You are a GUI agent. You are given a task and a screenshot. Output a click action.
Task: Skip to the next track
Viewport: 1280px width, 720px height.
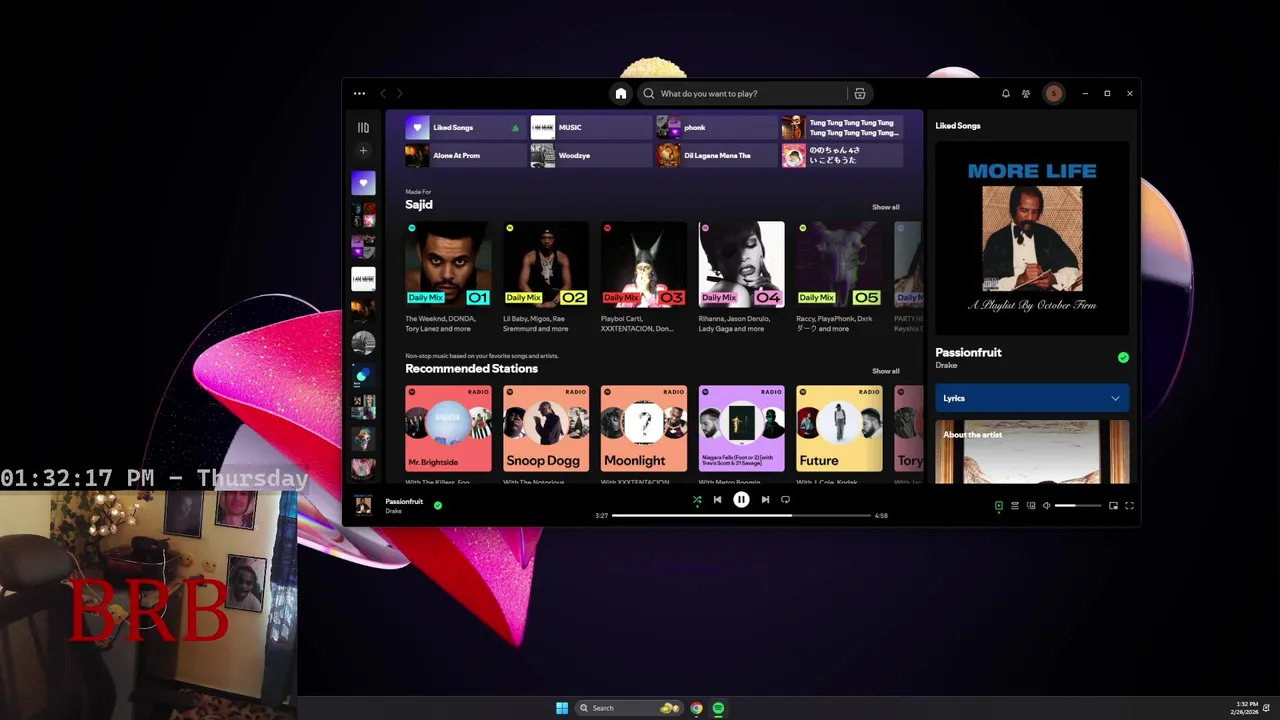tap(765, 500)
